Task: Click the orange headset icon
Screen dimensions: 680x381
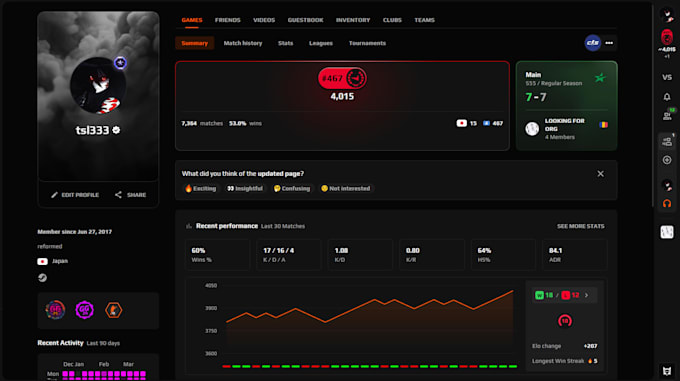Action: pos(667,203)
